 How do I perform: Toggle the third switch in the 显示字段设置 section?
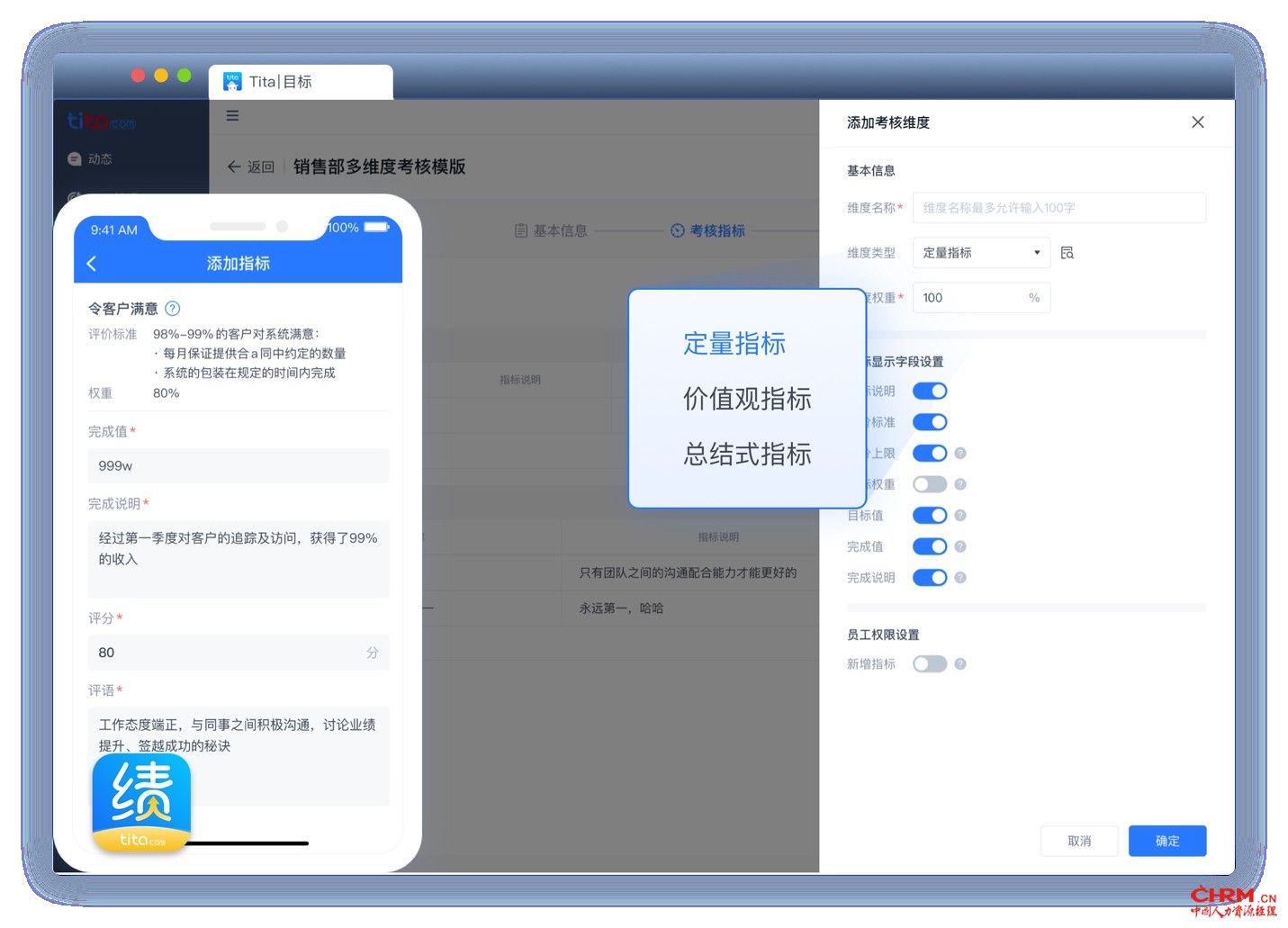pyautogui.click(x=930, y=454)
